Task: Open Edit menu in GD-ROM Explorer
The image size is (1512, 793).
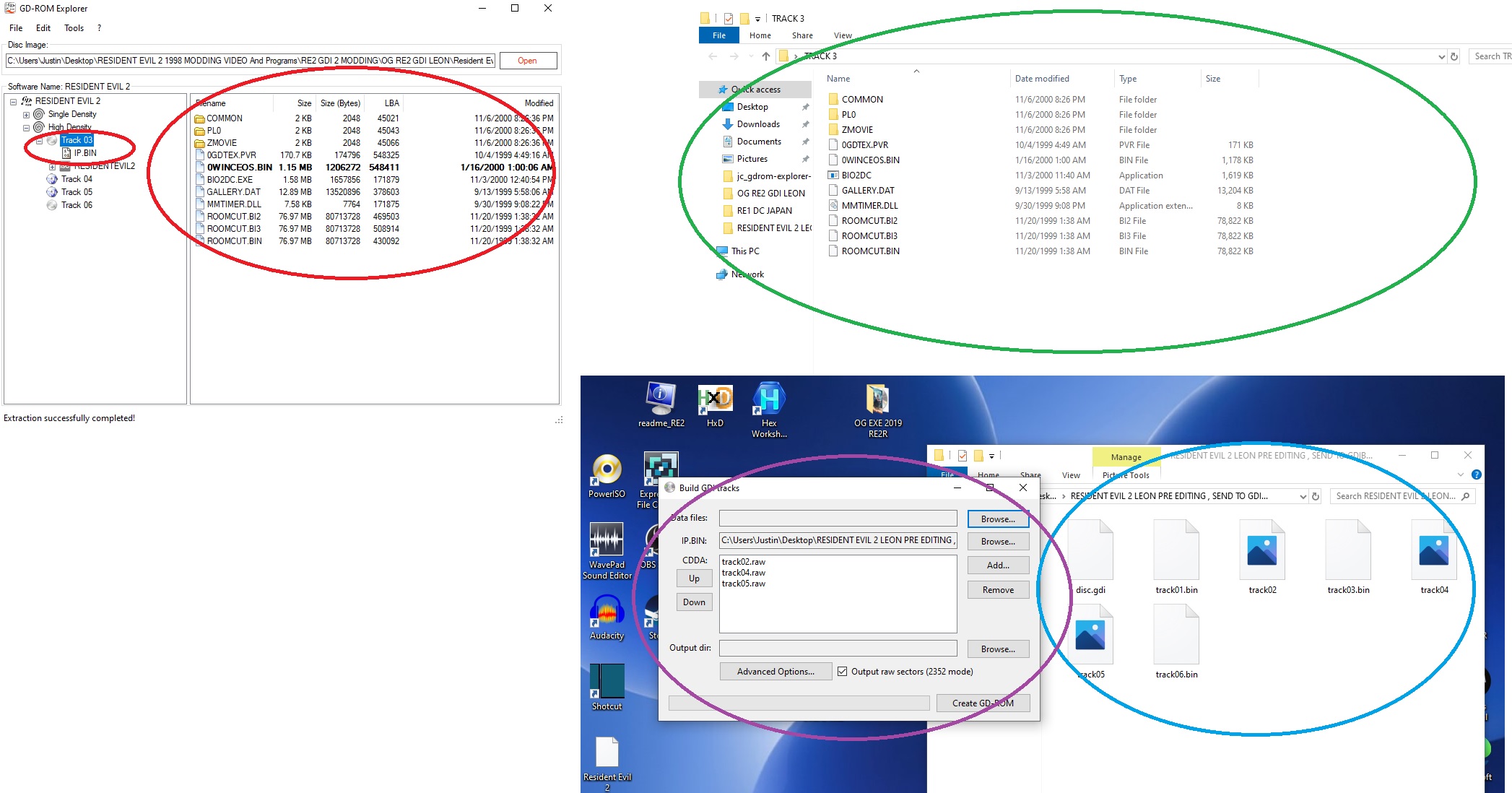Action: tap(43, 28)
